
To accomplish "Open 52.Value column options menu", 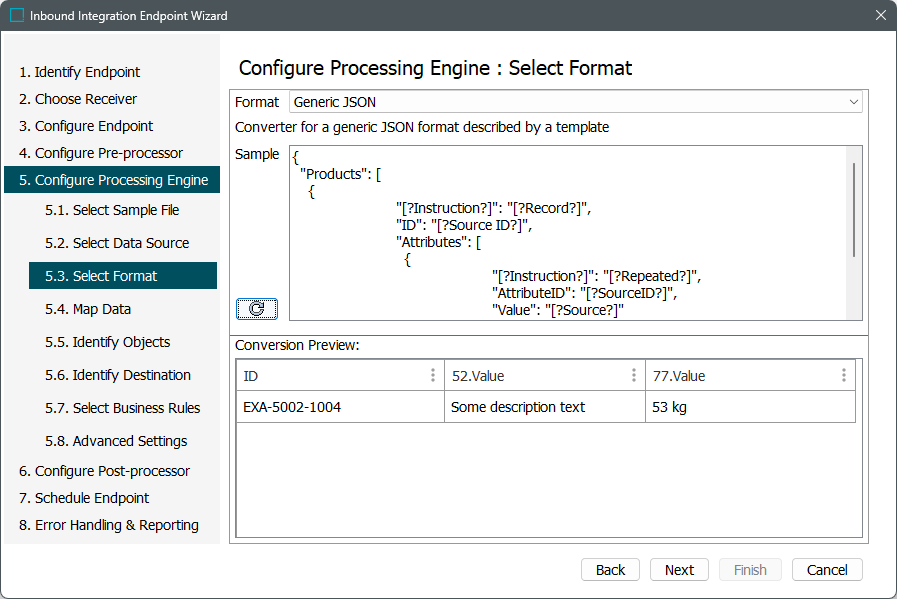I will [x=634, y=376].
